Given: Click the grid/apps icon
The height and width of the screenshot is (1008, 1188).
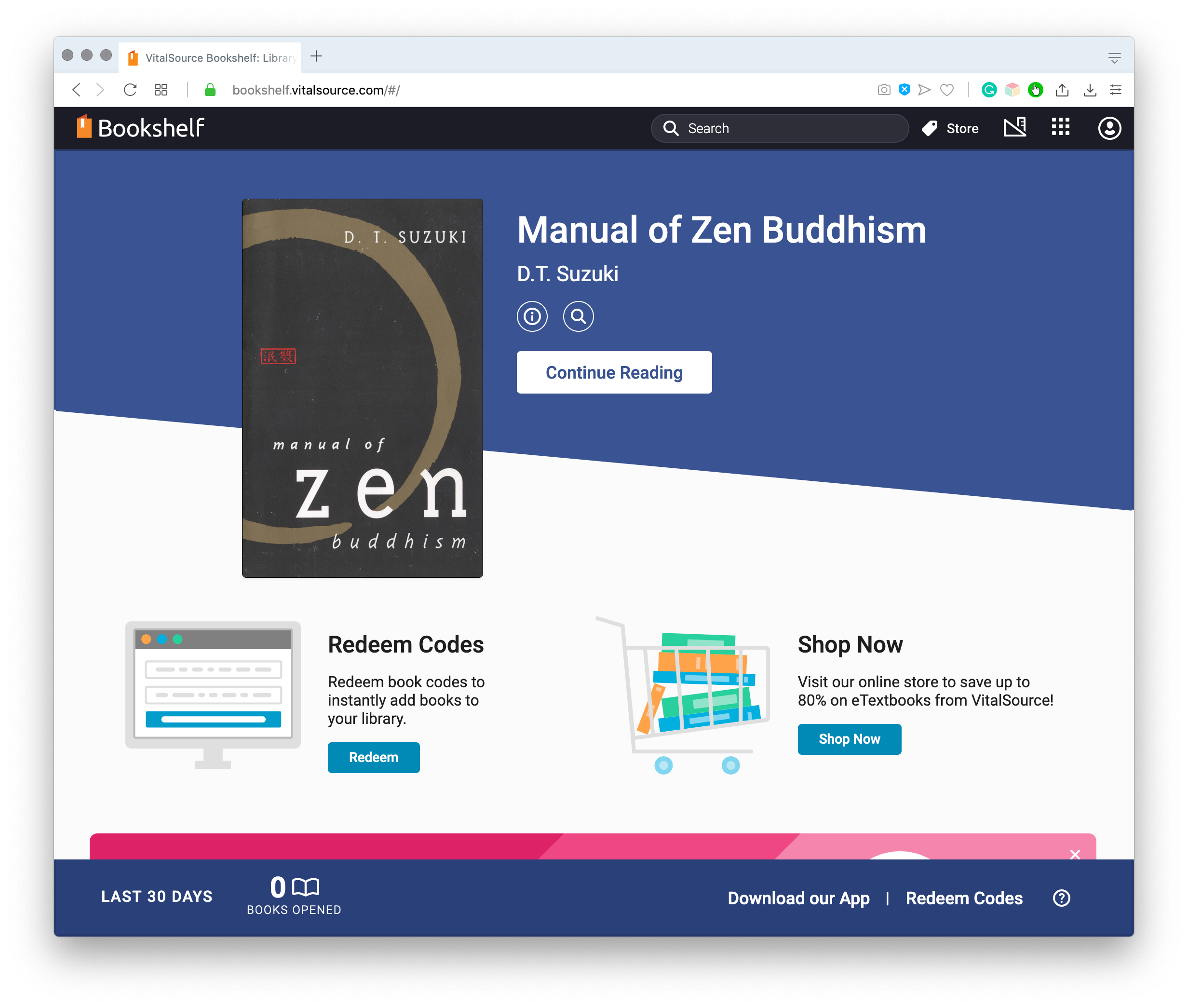Looking at the screenshot, I should click(x=1060, y=128).
